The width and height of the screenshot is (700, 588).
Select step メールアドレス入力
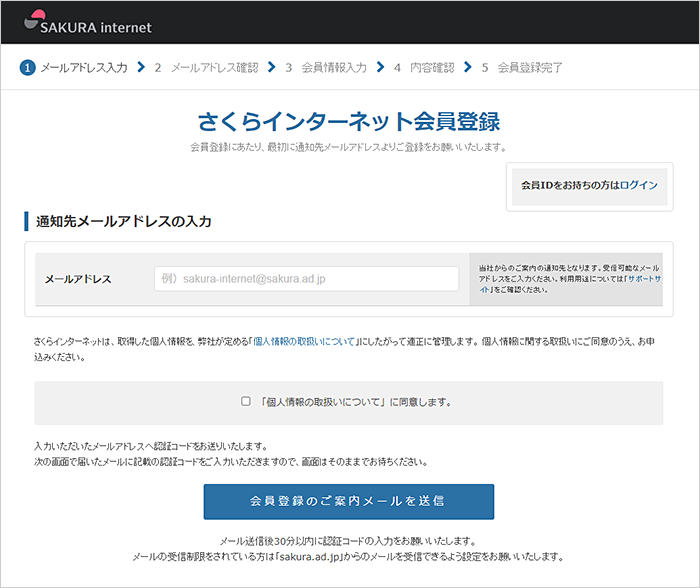coord(84,67)
